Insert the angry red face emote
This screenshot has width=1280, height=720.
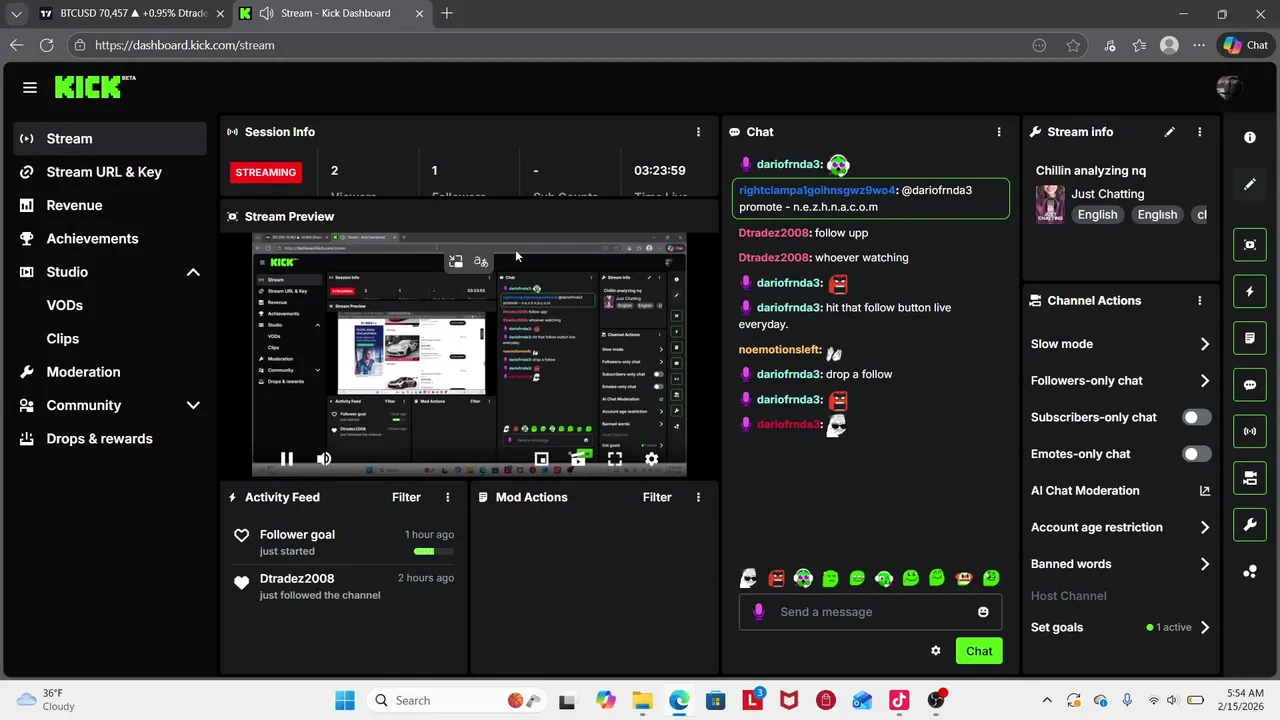pyautogui.click(x=776, y=578)
